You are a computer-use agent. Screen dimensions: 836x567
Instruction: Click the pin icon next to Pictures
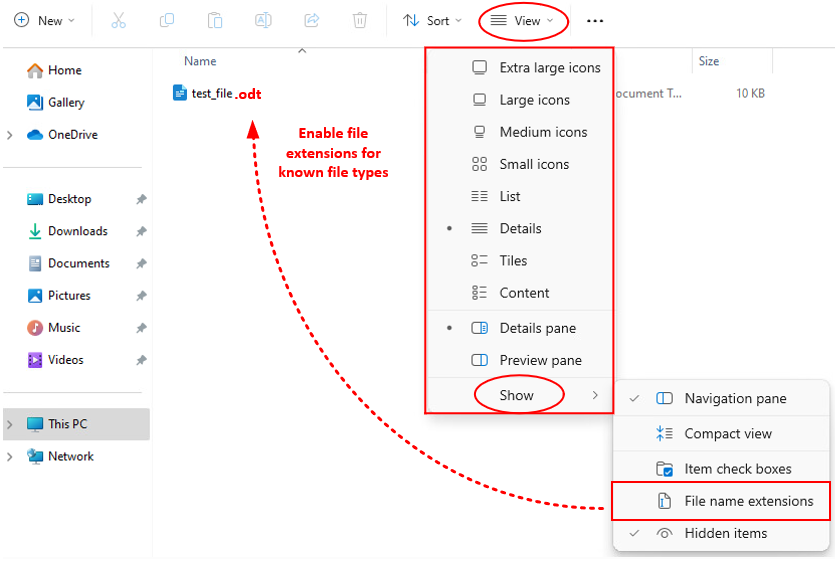141,296
